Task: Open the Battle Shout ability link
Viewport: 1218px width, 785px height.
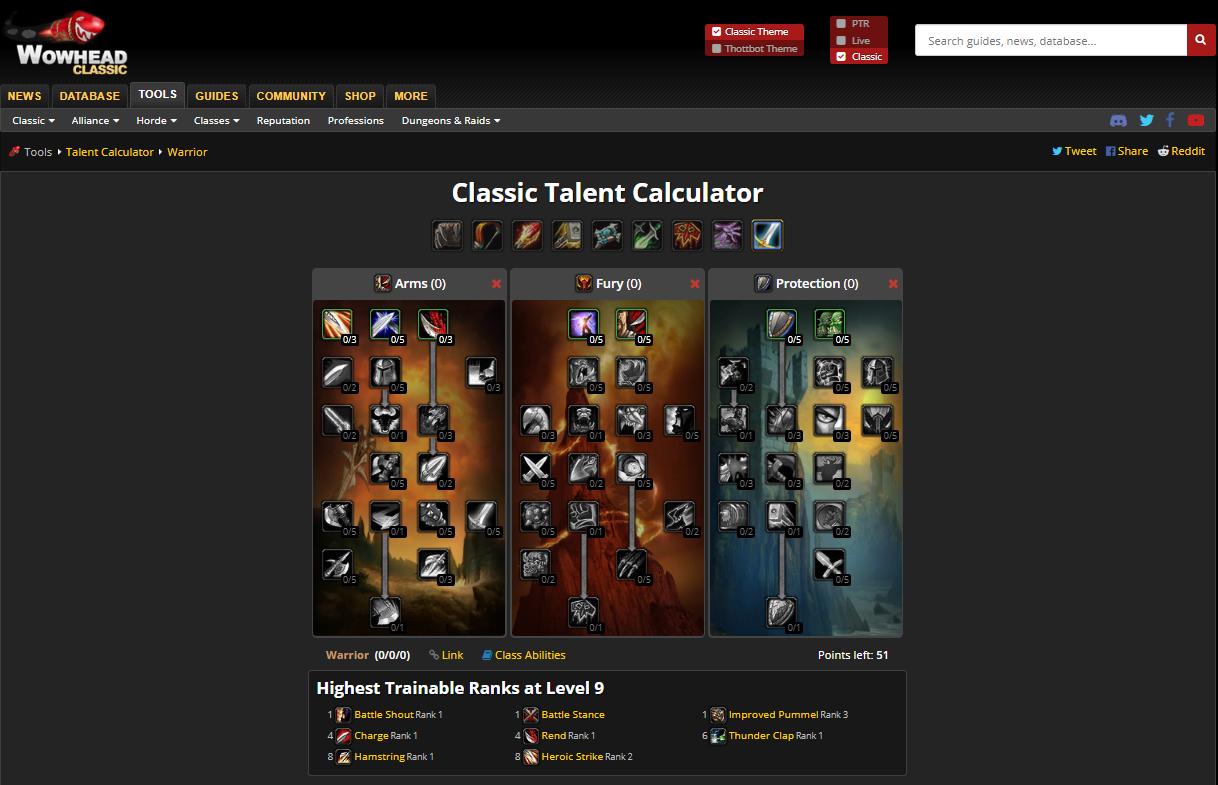Action: point(384,715)
